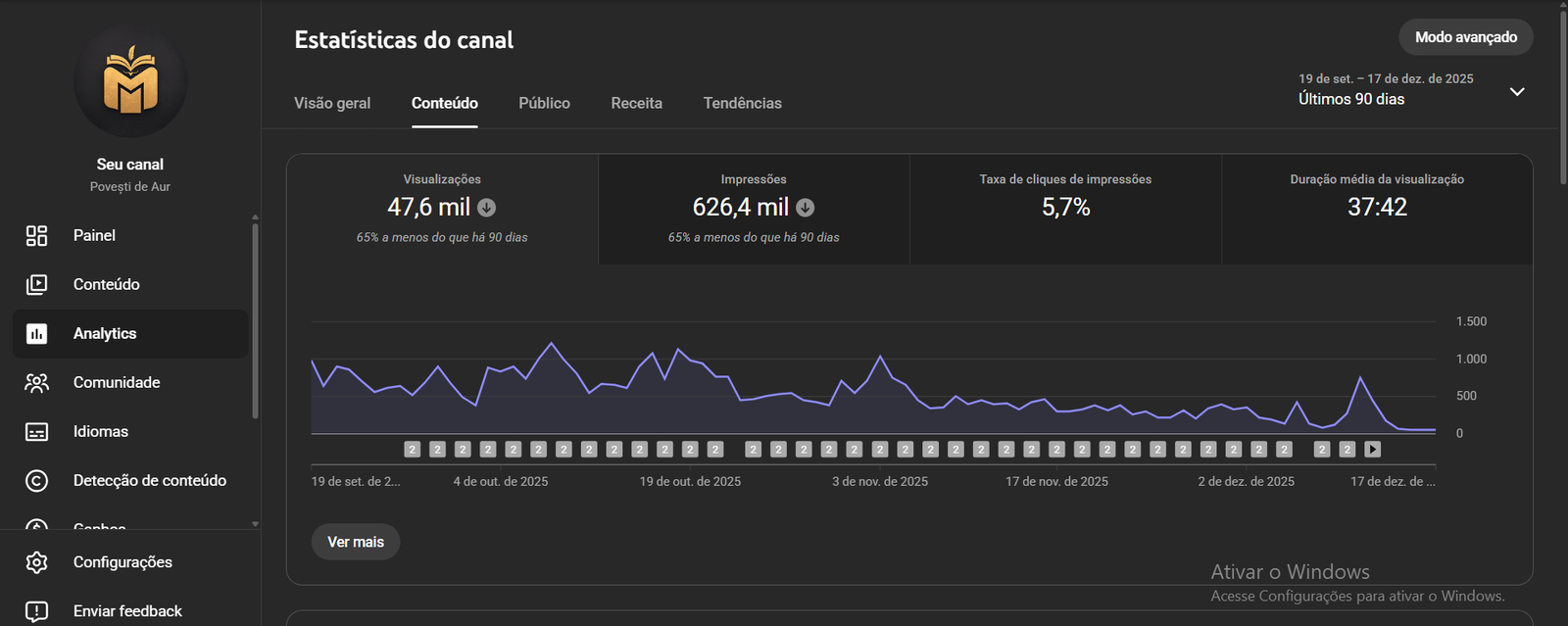Open Comunidade people icon

[x=36, y=383]
